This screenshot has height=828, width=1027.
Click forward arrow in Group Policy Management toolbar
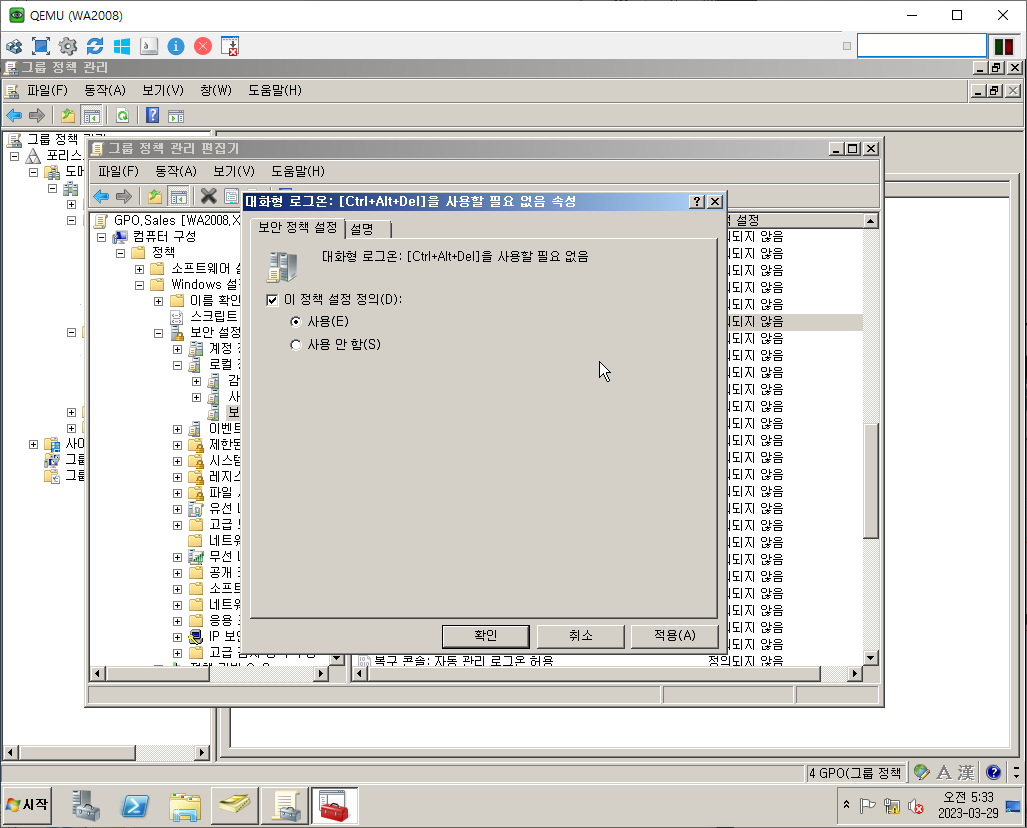click(x=37, y=116)
